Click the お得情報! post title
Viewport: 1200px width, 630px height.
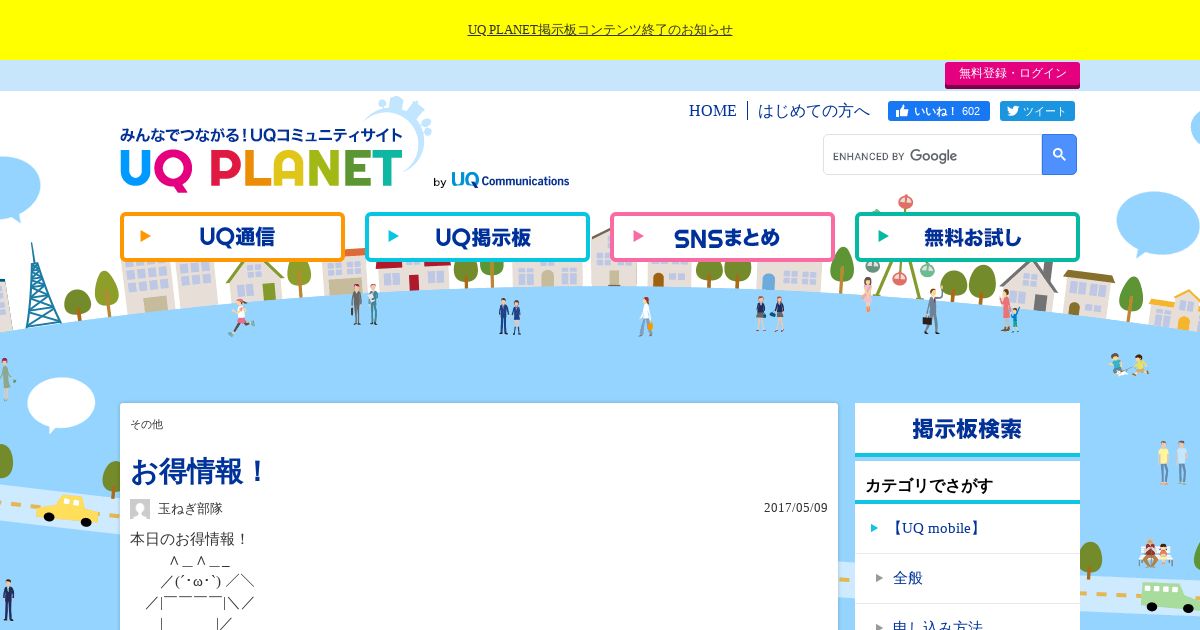199,471
